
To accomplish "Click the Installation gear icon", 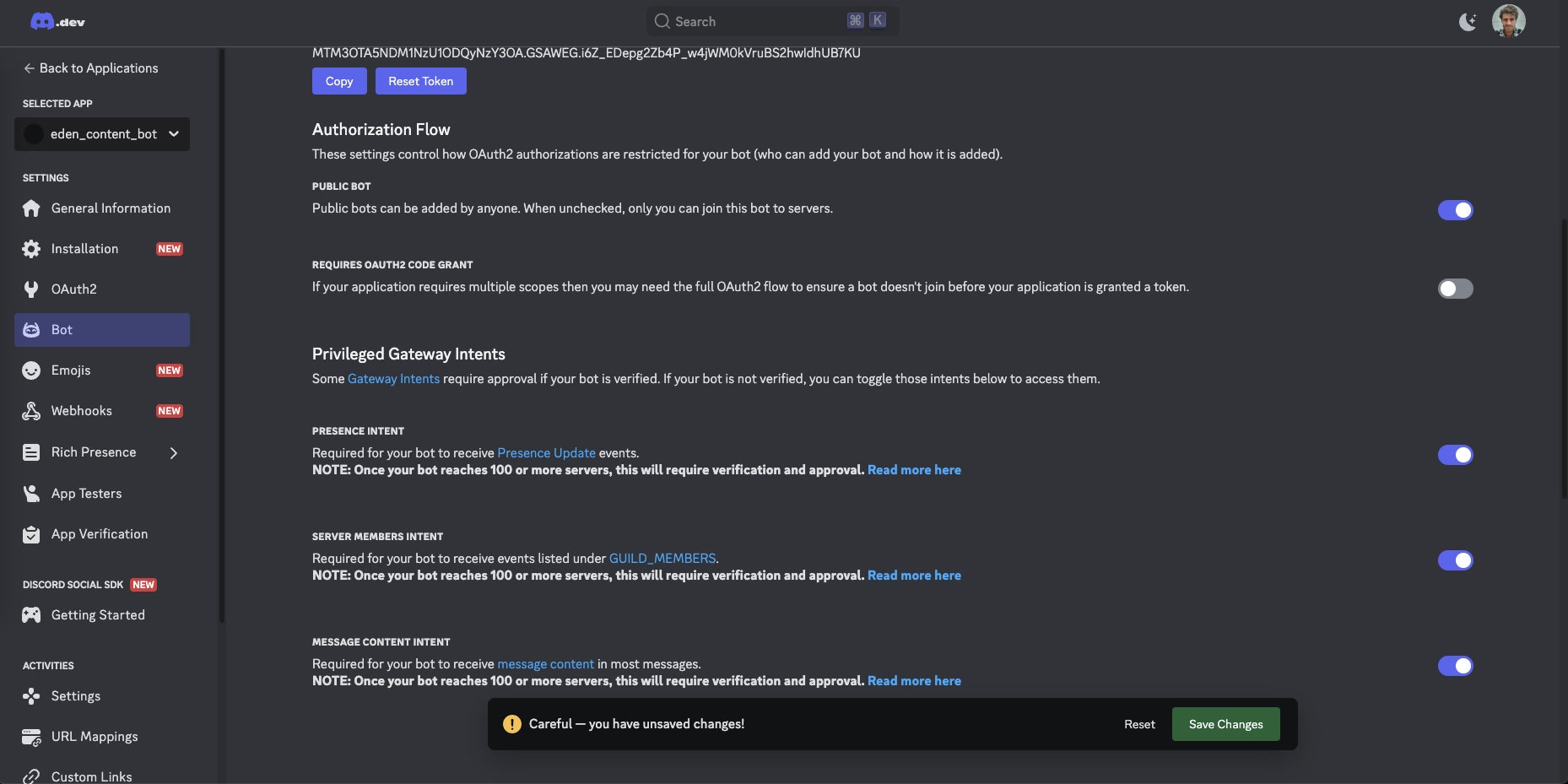I will pos(31,249).
